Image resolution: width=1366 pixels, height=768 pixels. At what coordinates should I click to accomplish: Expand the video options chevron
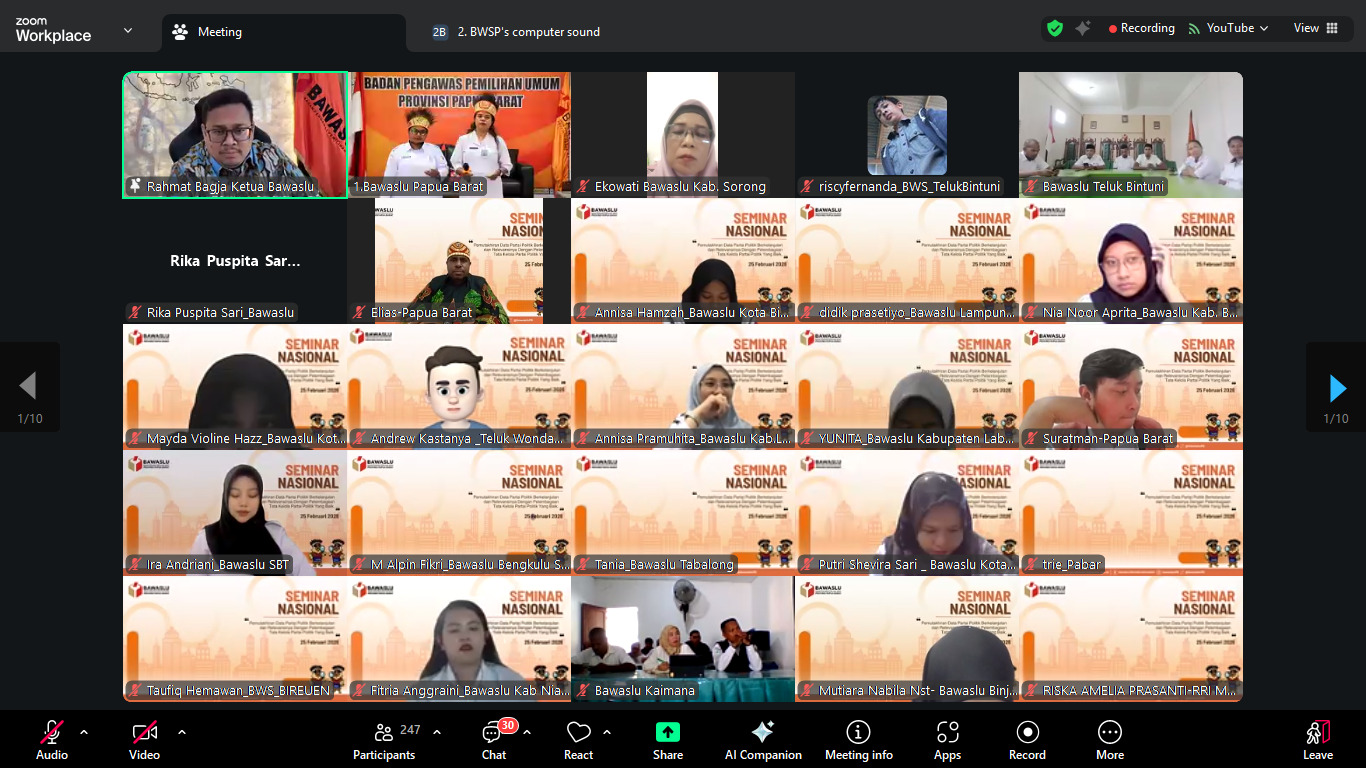pyautogui.click(x=182, y=732)
